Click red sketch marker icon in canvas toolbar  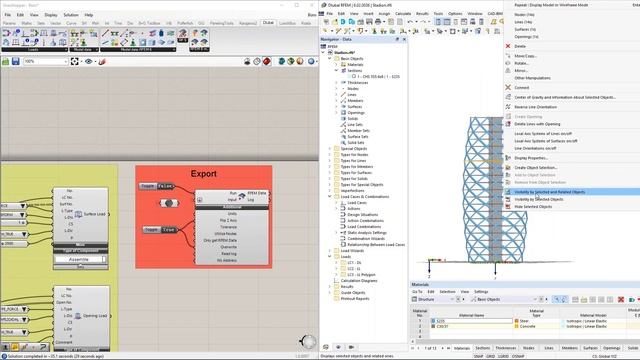click(102, 61)
